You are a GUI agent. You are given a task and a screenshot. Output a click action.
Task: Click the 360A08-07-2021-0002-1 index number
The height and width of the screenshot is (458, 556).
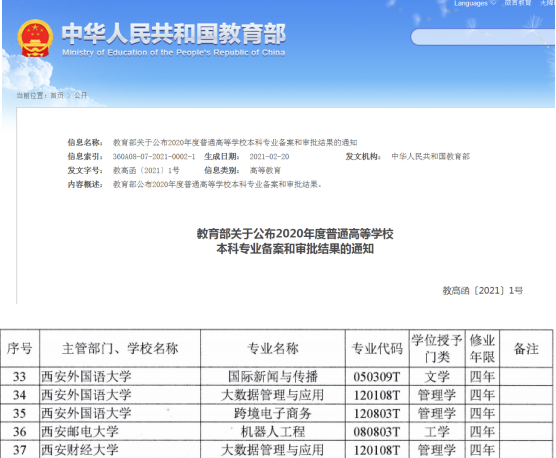click(x=154, y=156)
